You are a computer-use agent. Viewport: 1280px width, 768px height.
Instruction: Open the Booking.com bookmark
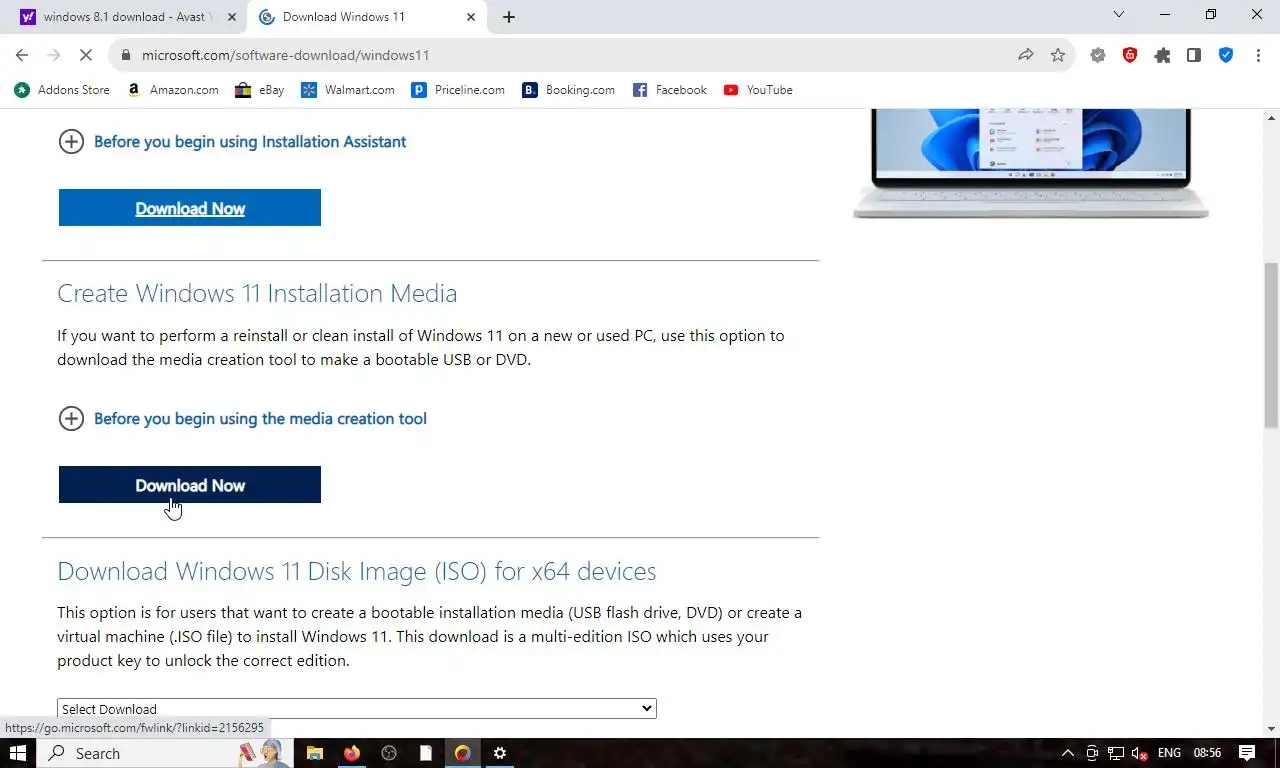coord(569,90)
